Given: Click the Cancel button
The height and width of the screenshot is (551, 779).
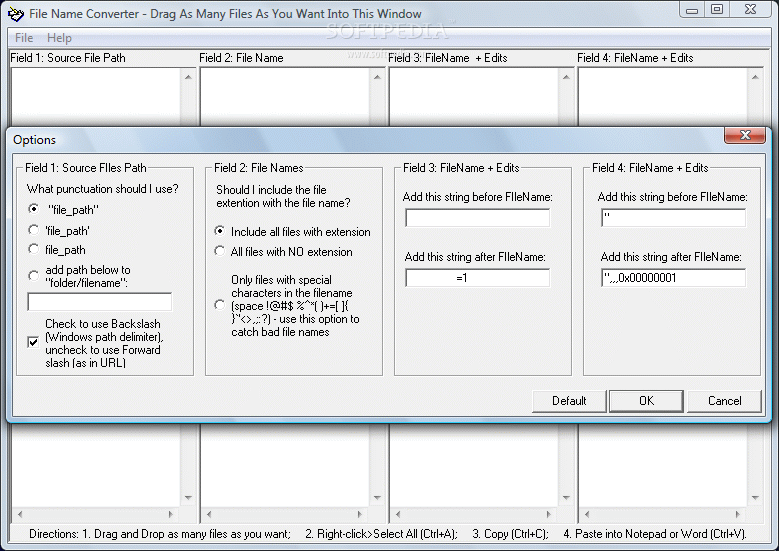Looking at the screenshot, I should [x=724, y=401].
